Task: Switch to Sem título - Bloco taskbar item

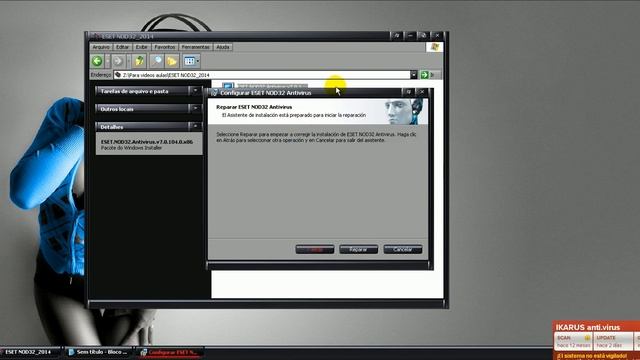Action: [98, 352]
